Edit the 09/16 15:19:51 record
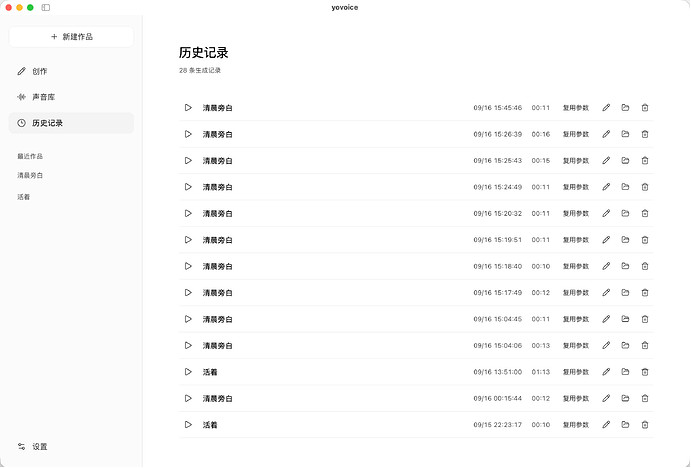This screenshot has height=468, width=691. (606, 240)
